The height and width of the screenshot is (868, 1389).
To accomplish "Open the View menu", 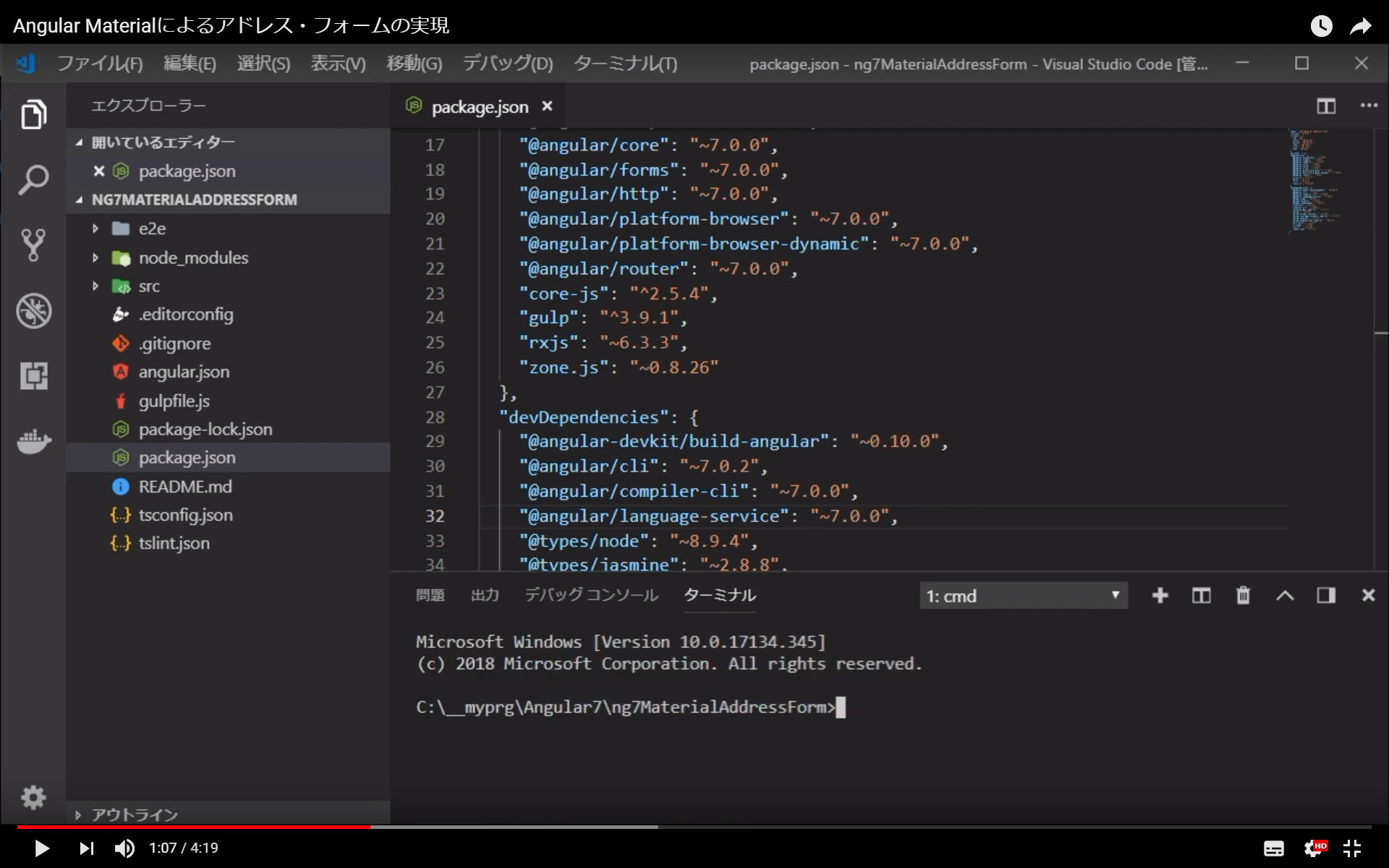I will [339, 64].
